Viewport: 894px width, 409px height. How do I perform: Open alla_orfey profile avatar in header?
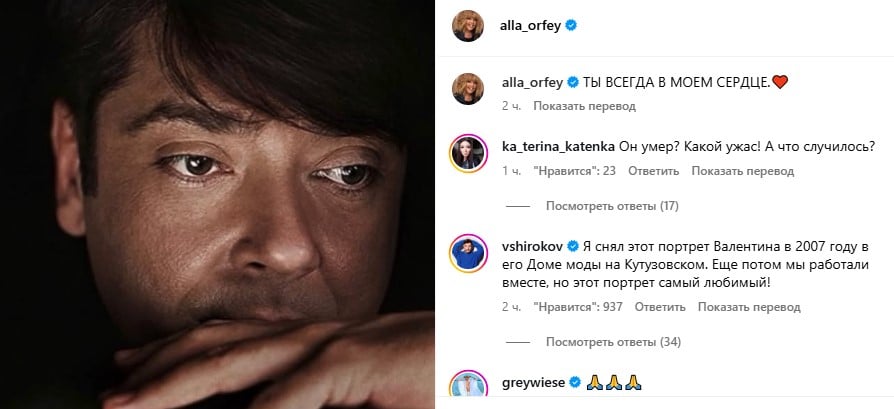point(468,26)
